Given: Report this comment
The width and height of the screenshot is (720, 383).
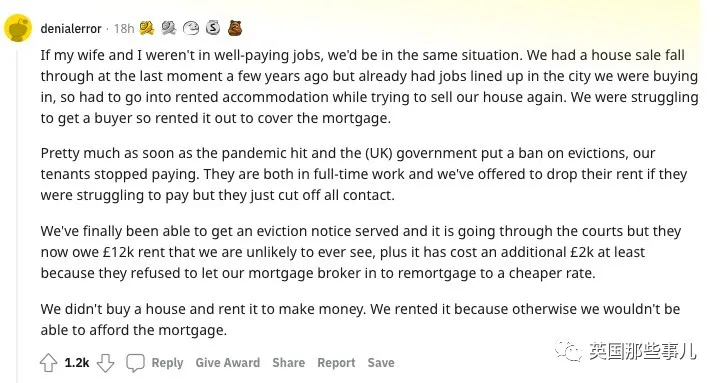Looking at the screenshot, I should click(336, 363).
